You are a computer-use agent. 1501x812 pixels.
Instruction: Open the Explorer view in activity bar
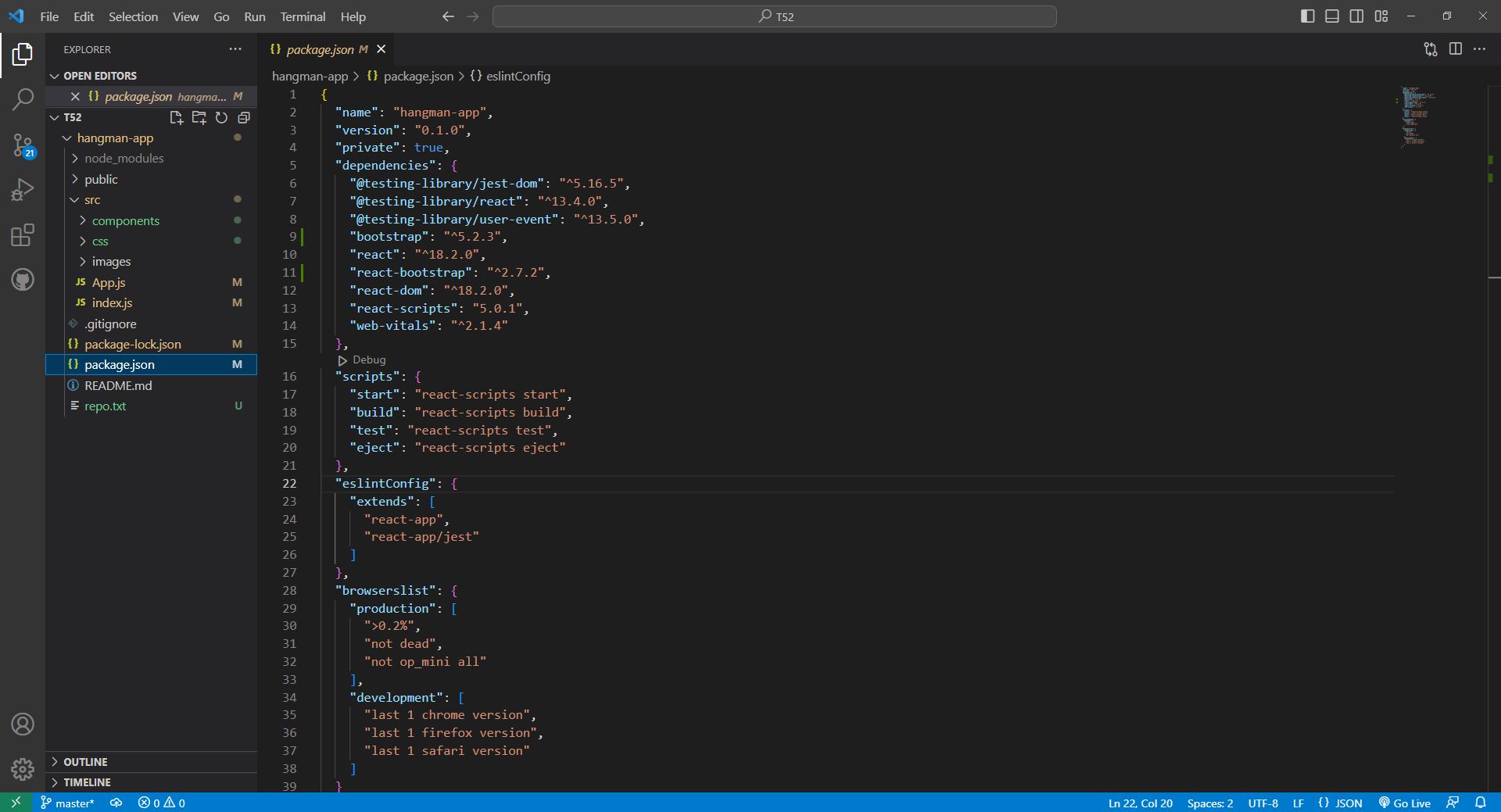point(23,54)
